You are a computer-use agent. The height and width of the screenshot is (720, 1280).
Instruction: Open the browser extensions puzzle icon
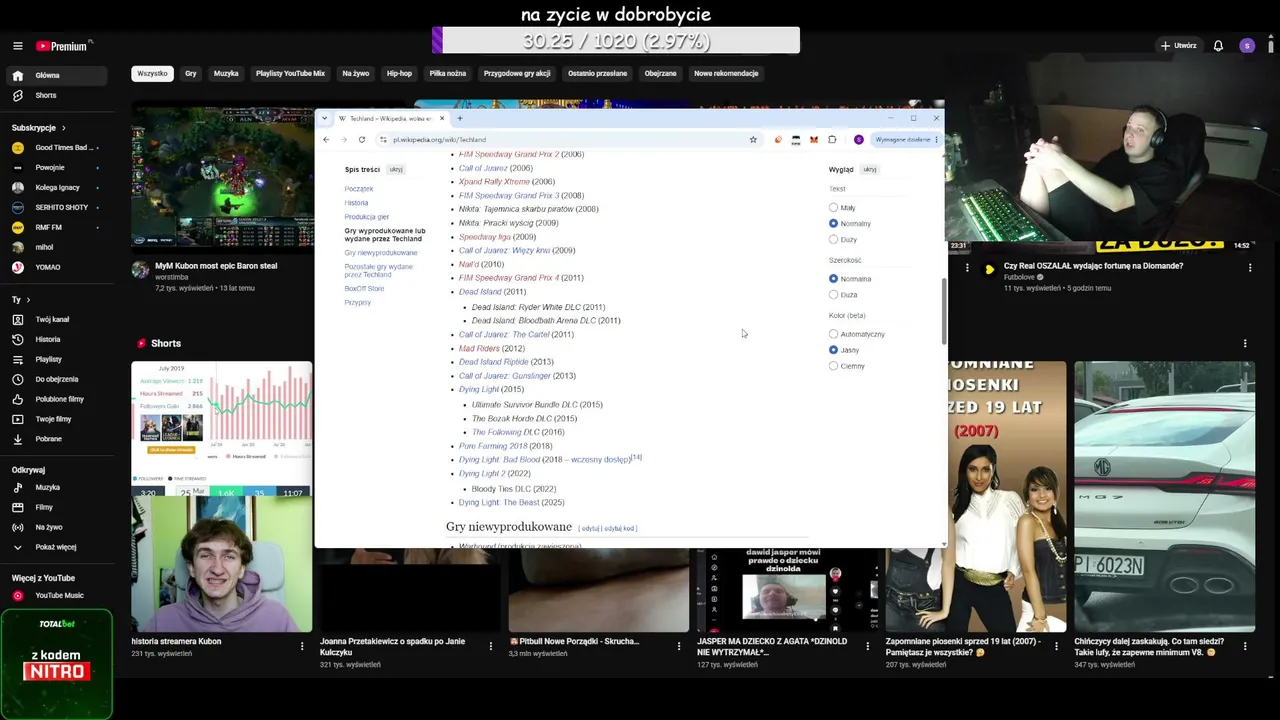coord(832,140)
